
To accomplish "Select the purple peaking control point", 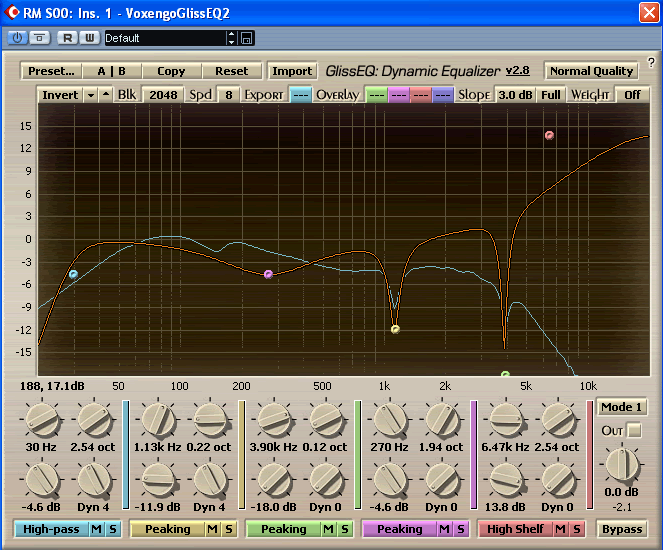I will click(268, 274).
